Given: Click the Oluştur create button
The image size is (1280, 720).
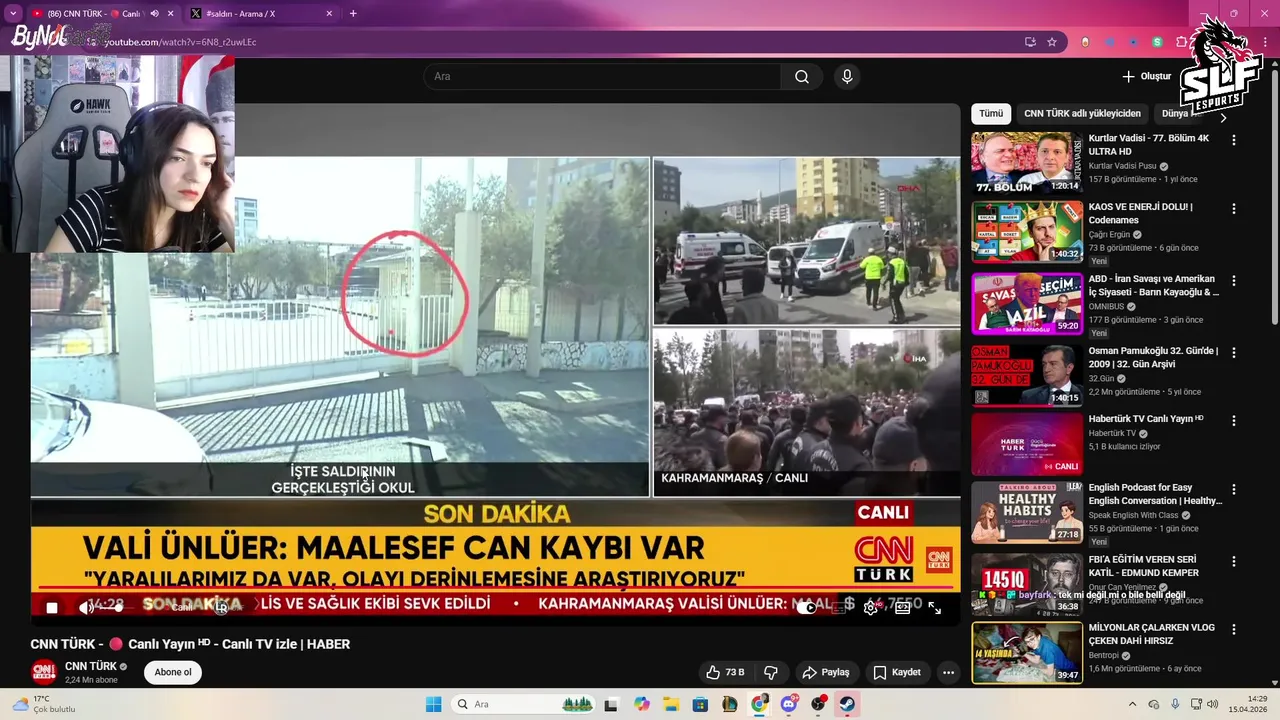Looking at the screenshot, I should click(x=1146, y=77).
